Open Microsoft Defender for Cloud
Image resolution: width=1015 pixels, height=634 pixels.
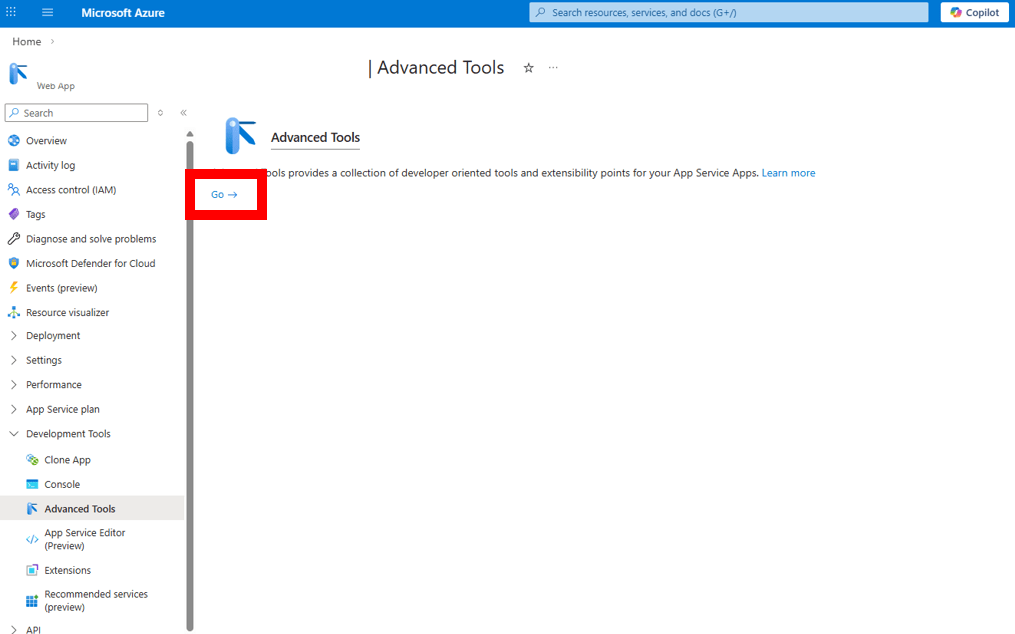coord(90,263)
